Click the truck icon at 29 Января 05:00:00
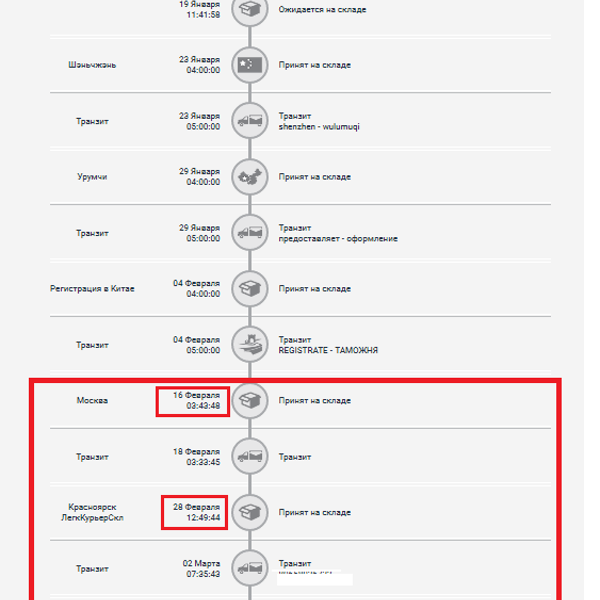 click(250, 233)
